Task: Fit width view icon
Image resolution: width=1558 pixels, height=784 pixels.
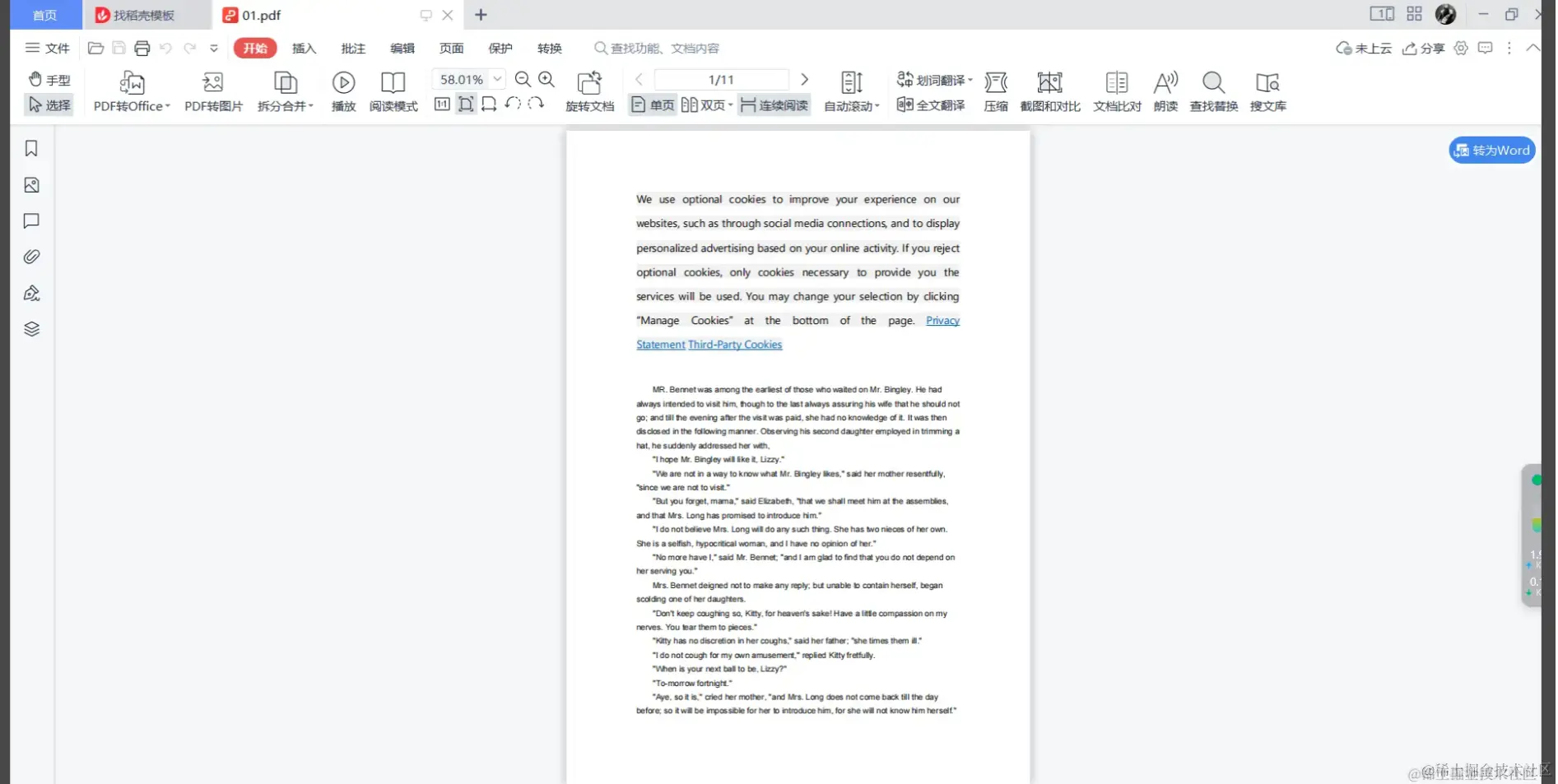Action: [489, 104]
